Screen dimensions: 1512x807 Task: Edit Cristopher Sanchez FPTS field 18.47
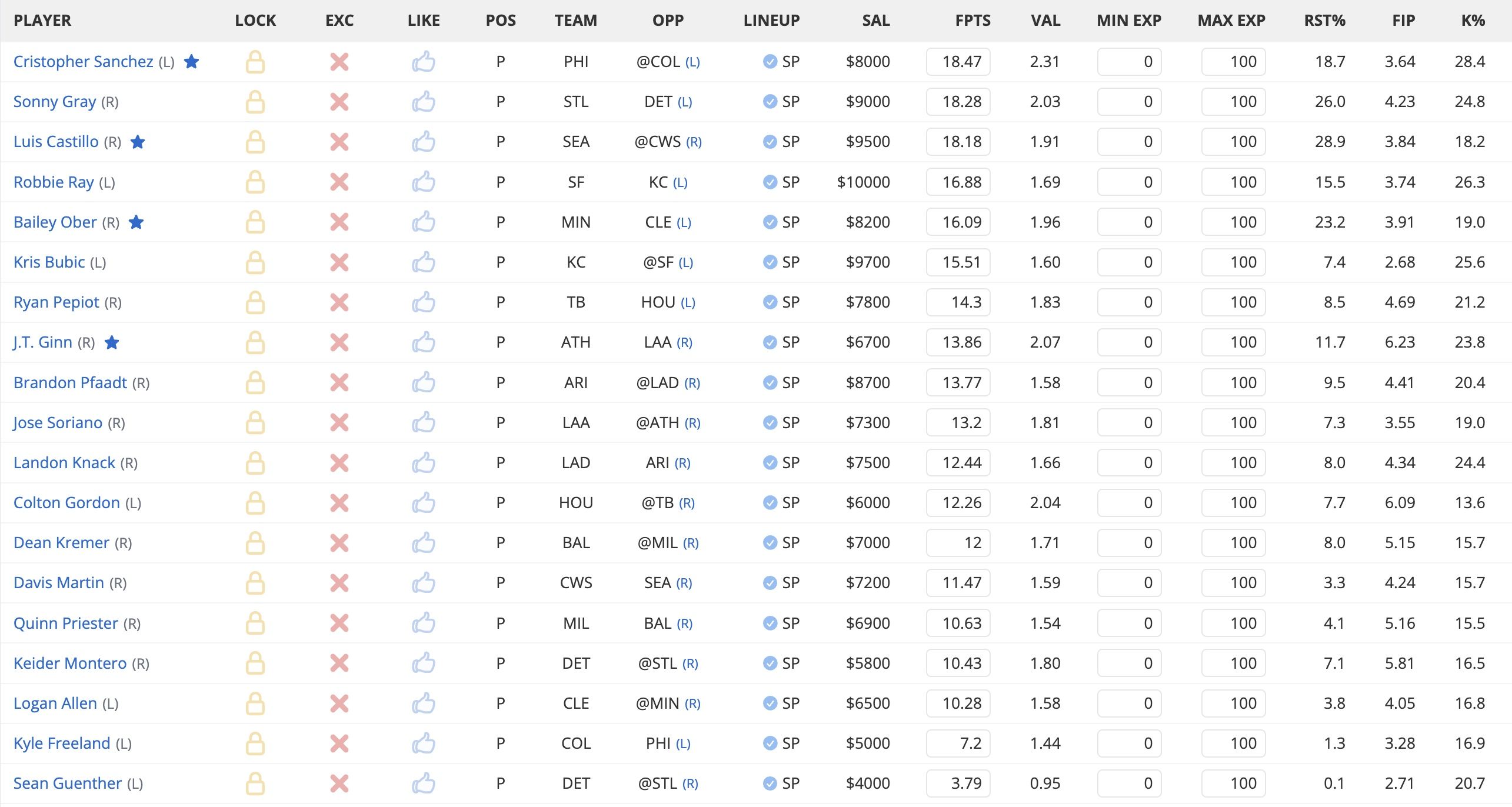(958, 62)
